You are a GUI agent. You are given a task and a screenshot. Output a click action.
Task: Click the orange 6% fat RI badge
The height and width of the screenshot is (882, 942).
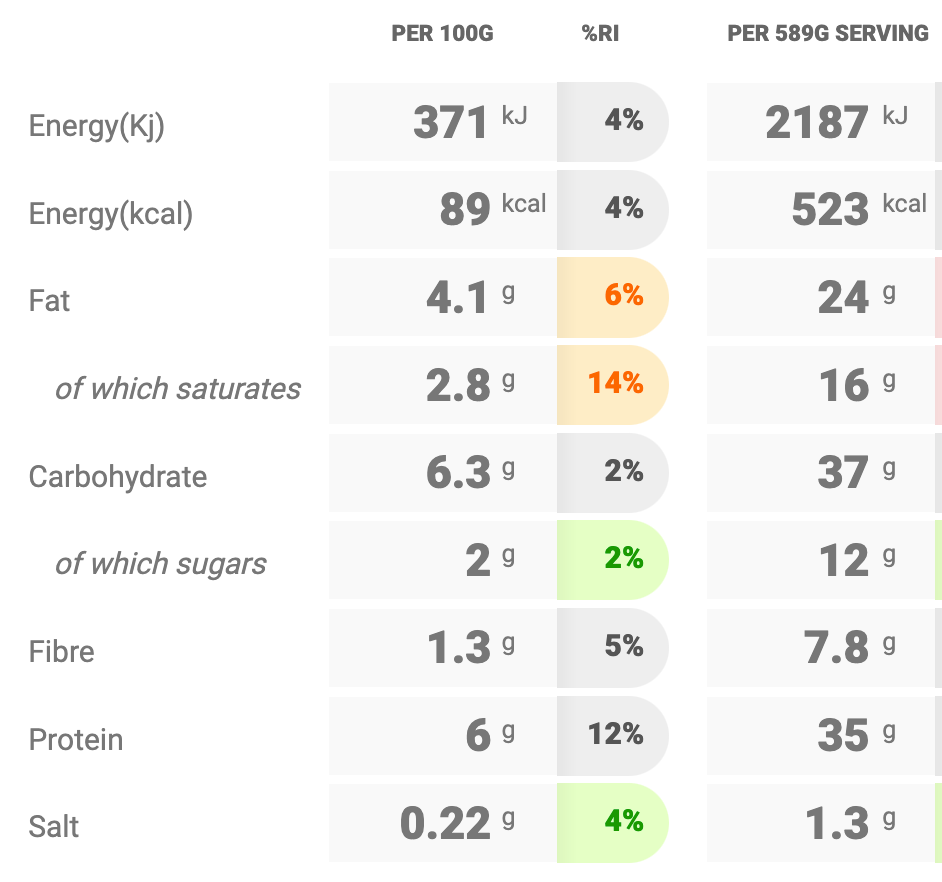click(623, 296)
